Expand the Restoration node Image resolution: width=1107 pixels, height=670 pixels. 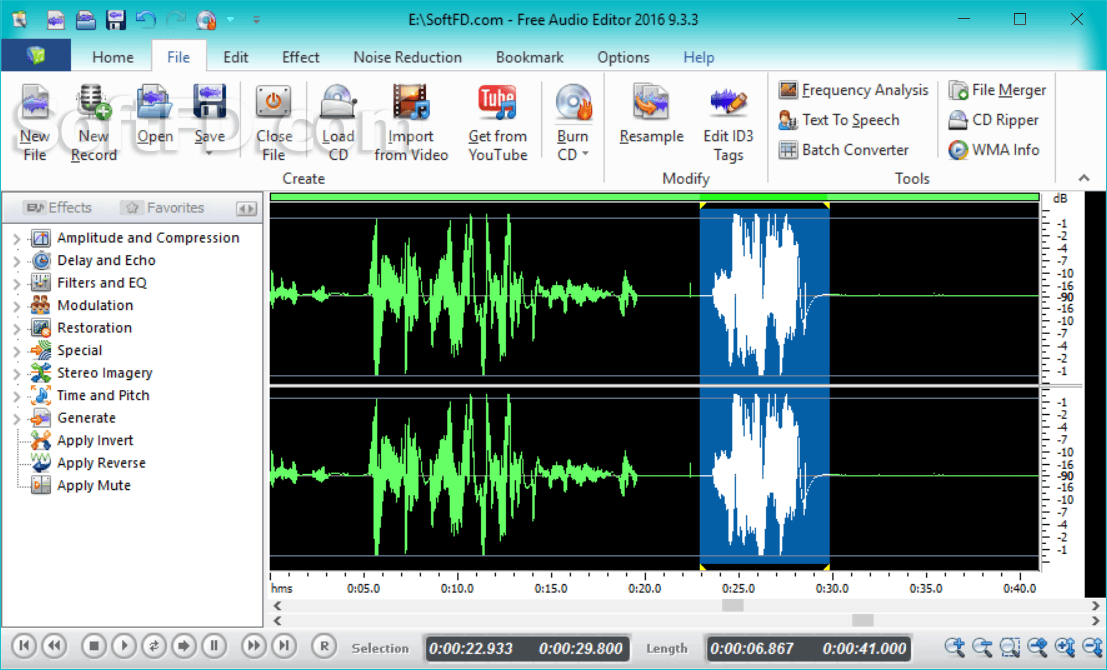click(x=16, y=329)
